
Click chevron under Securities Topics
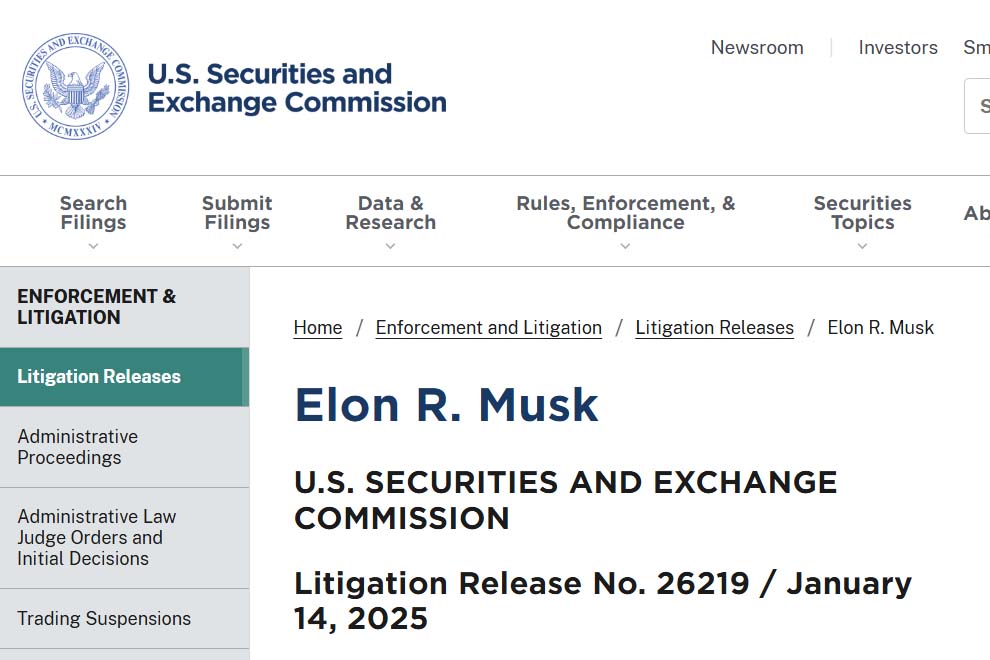pos(862,246)
